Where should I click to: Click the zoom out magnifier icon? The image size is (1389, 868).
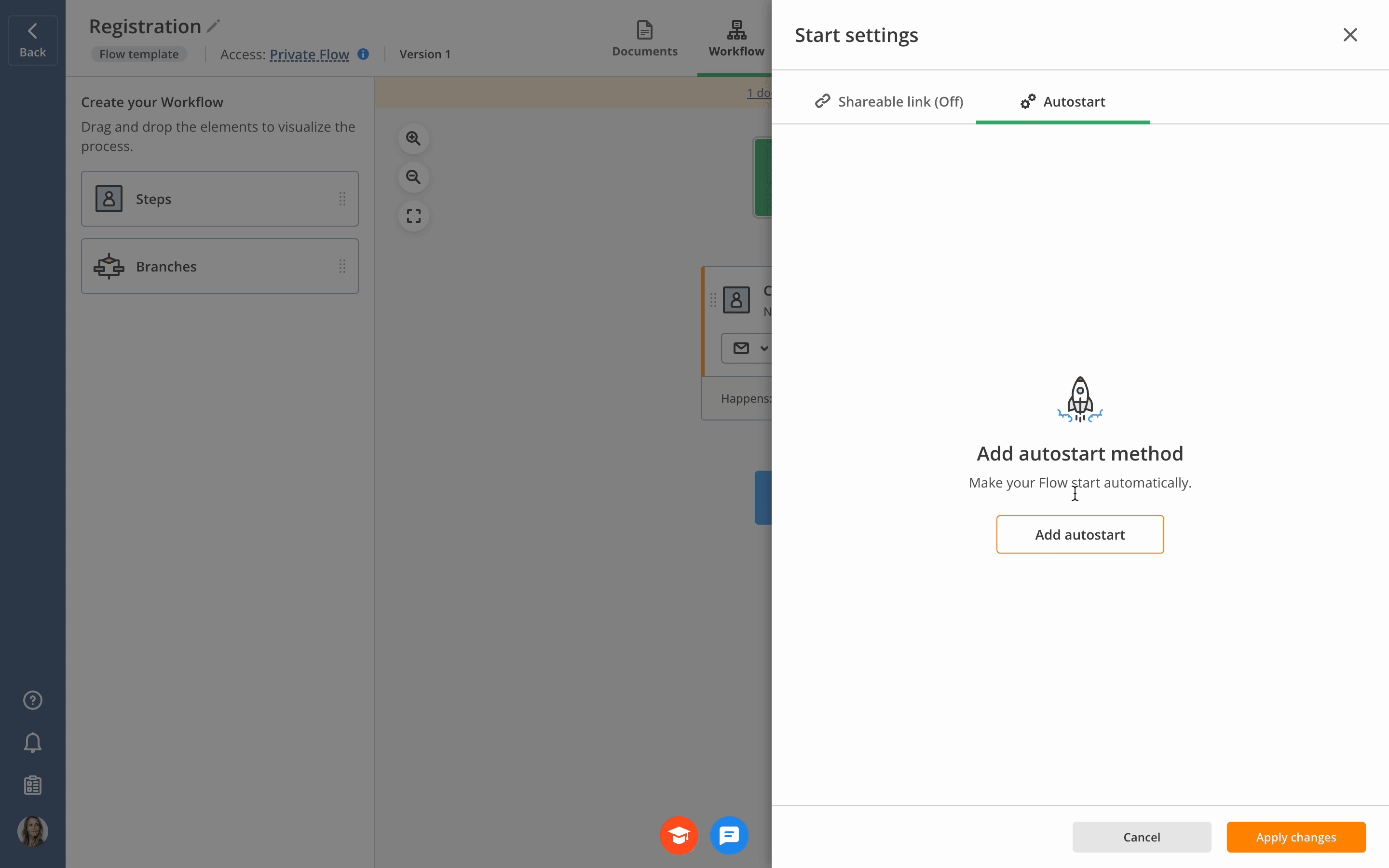click(413, 177)
